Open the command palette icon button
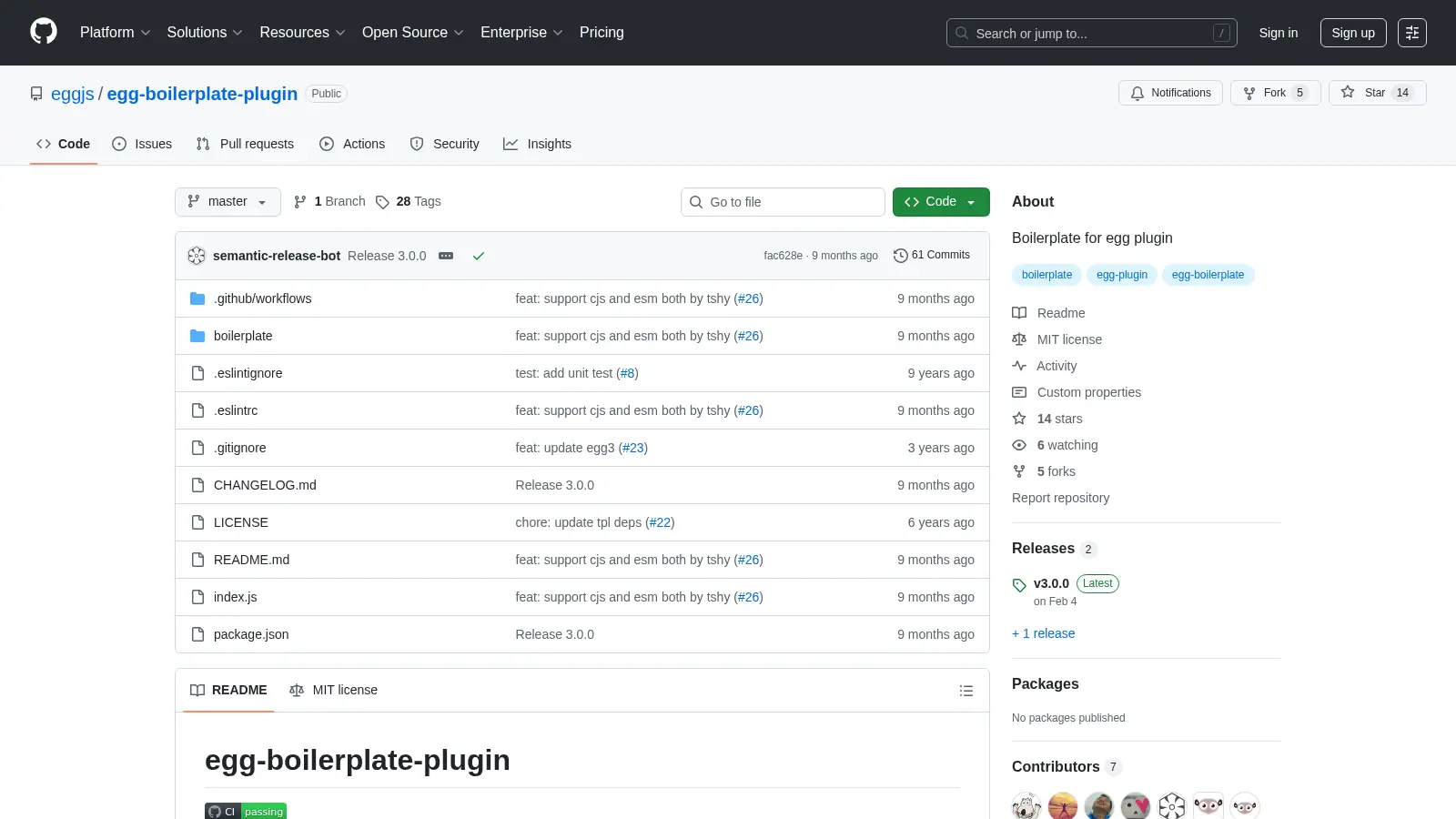The width and height of the screenshot is (1456, 819). (1411, 33)
